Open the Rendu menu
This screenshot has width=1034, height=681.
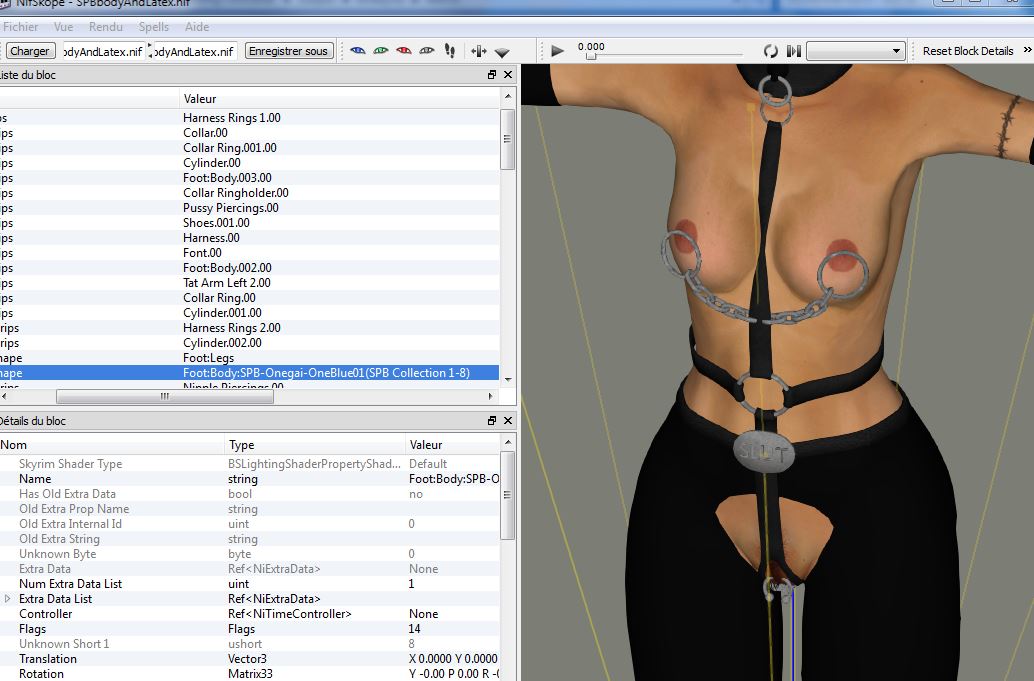pyautogui.click(x=106, y=27)
